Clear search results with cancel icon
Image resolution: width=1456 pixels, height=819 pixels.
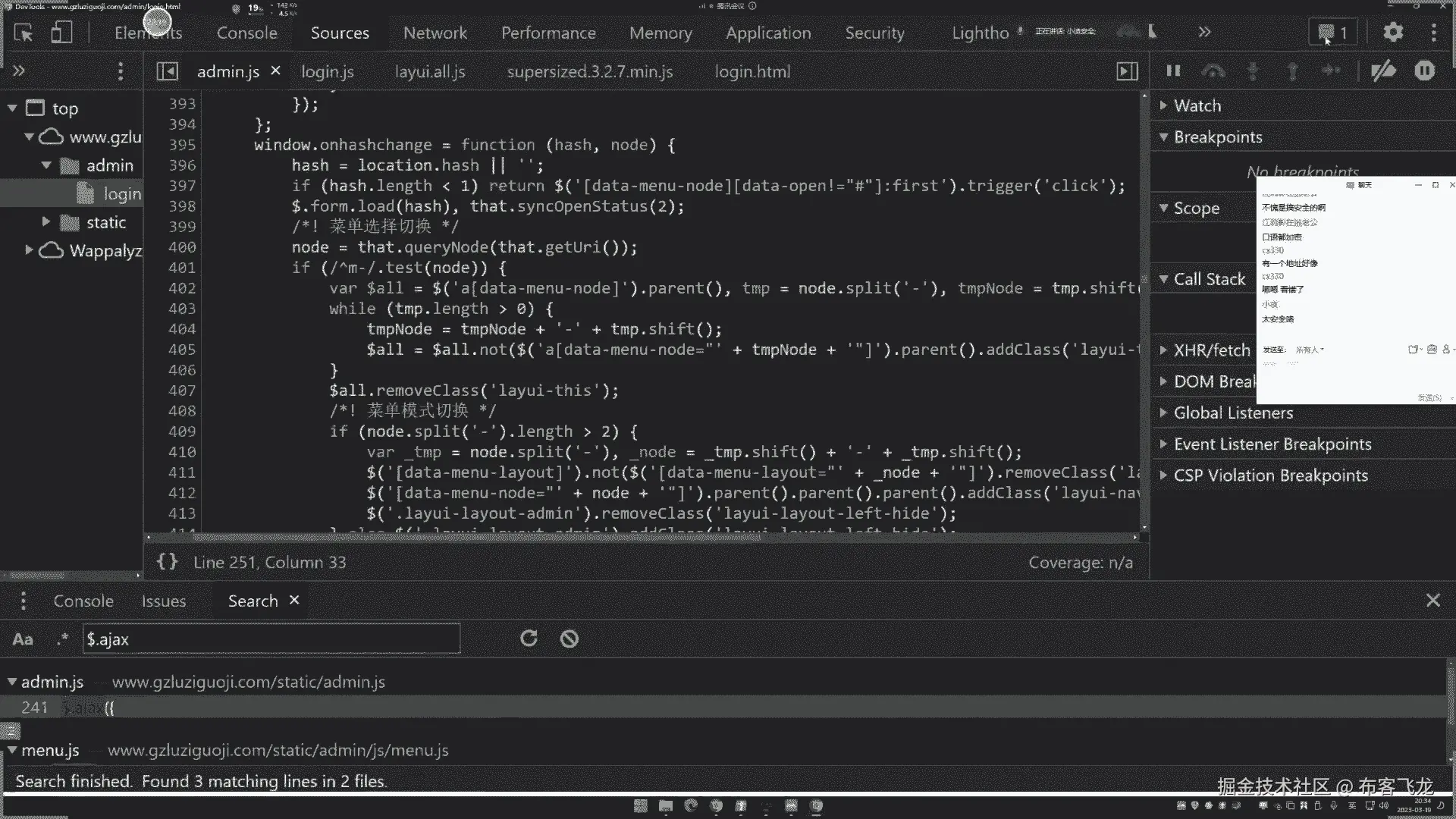[x=569, y=639]
